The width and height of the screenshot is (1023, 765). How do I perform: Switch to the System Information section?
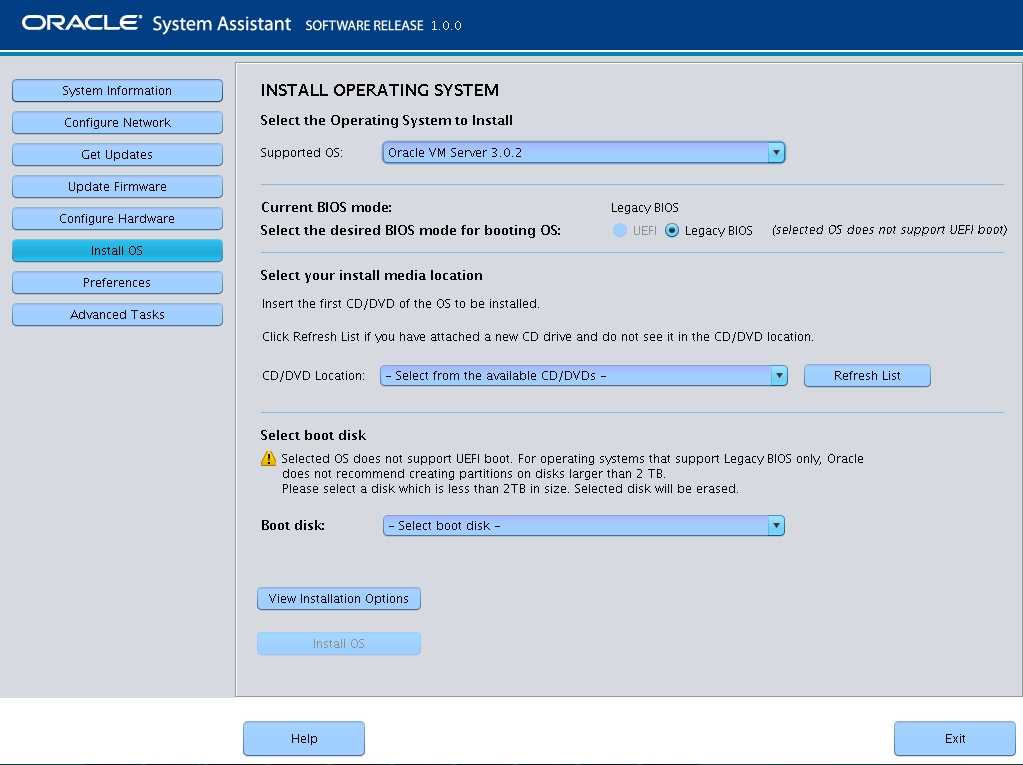pyautogui.click(x=117, y=90)
